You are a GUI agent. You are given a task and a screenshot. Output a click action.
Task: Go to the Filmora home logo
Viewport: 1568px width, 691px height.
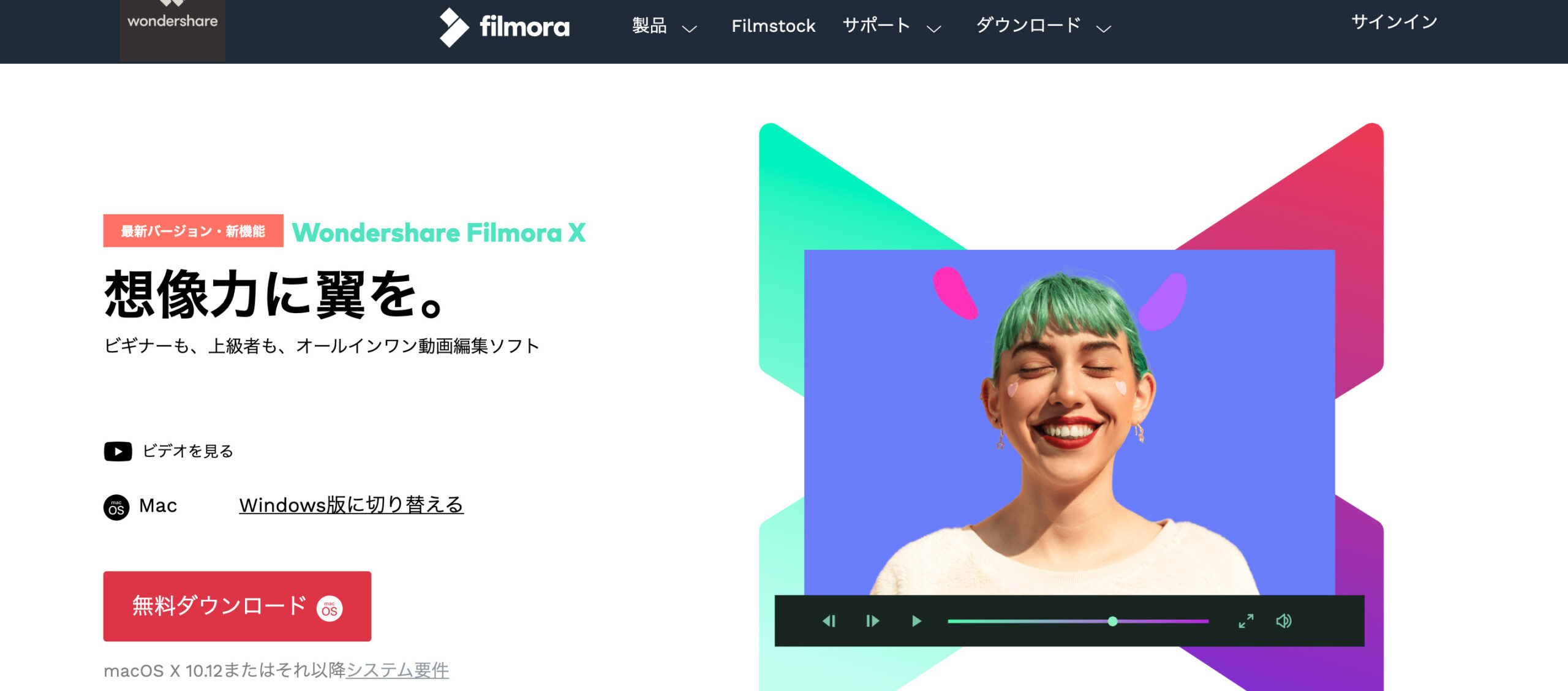point(504,27)
